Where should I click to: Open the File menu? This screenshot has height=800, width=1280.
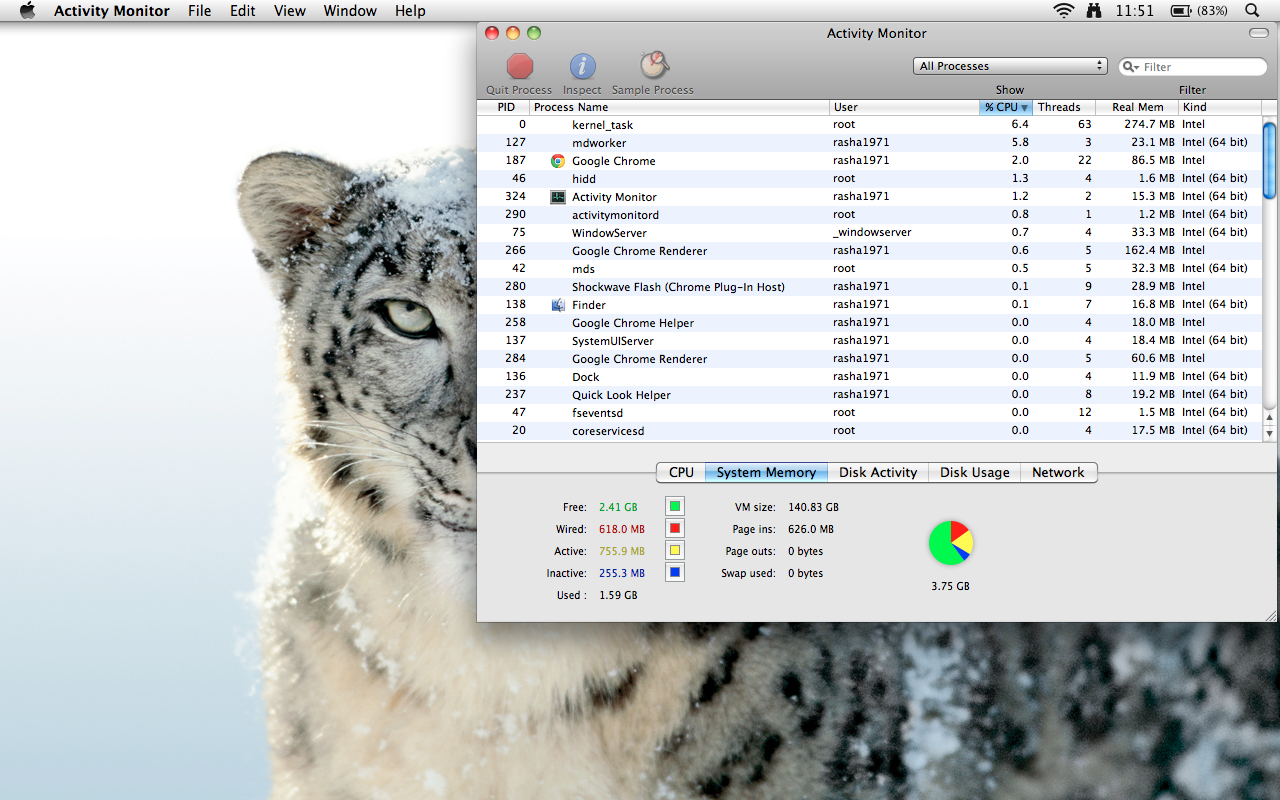[x=200, y=11]
